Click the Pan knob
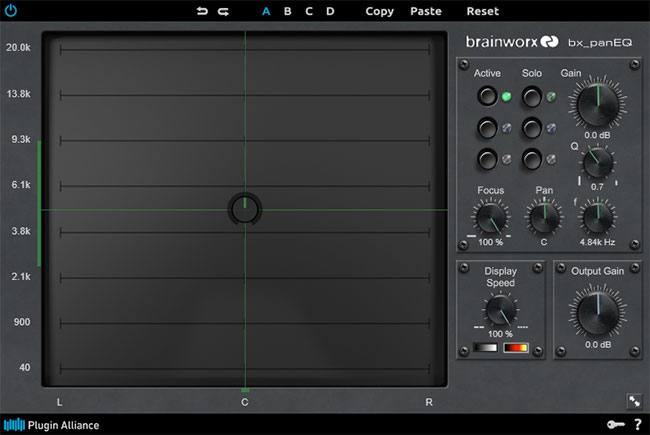Image resolution: width=650 pixels, height=435 pixels. tap(544, 218)
